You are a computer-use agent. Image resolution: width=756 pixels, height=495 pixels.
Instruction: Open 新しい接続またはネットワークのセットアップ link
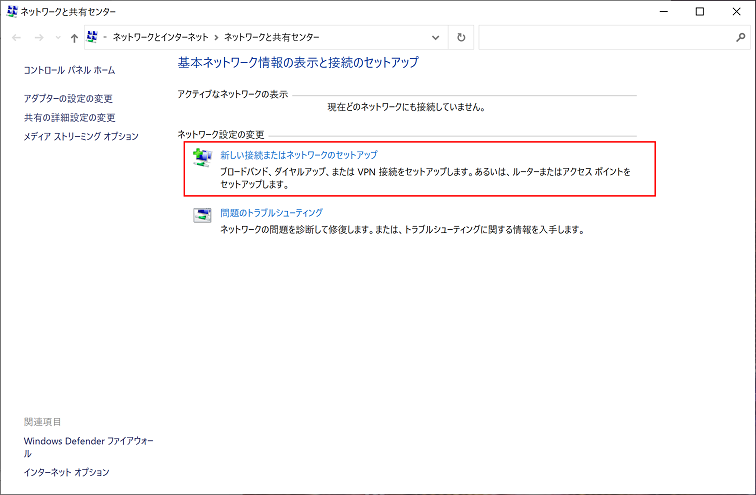point(298,155)
